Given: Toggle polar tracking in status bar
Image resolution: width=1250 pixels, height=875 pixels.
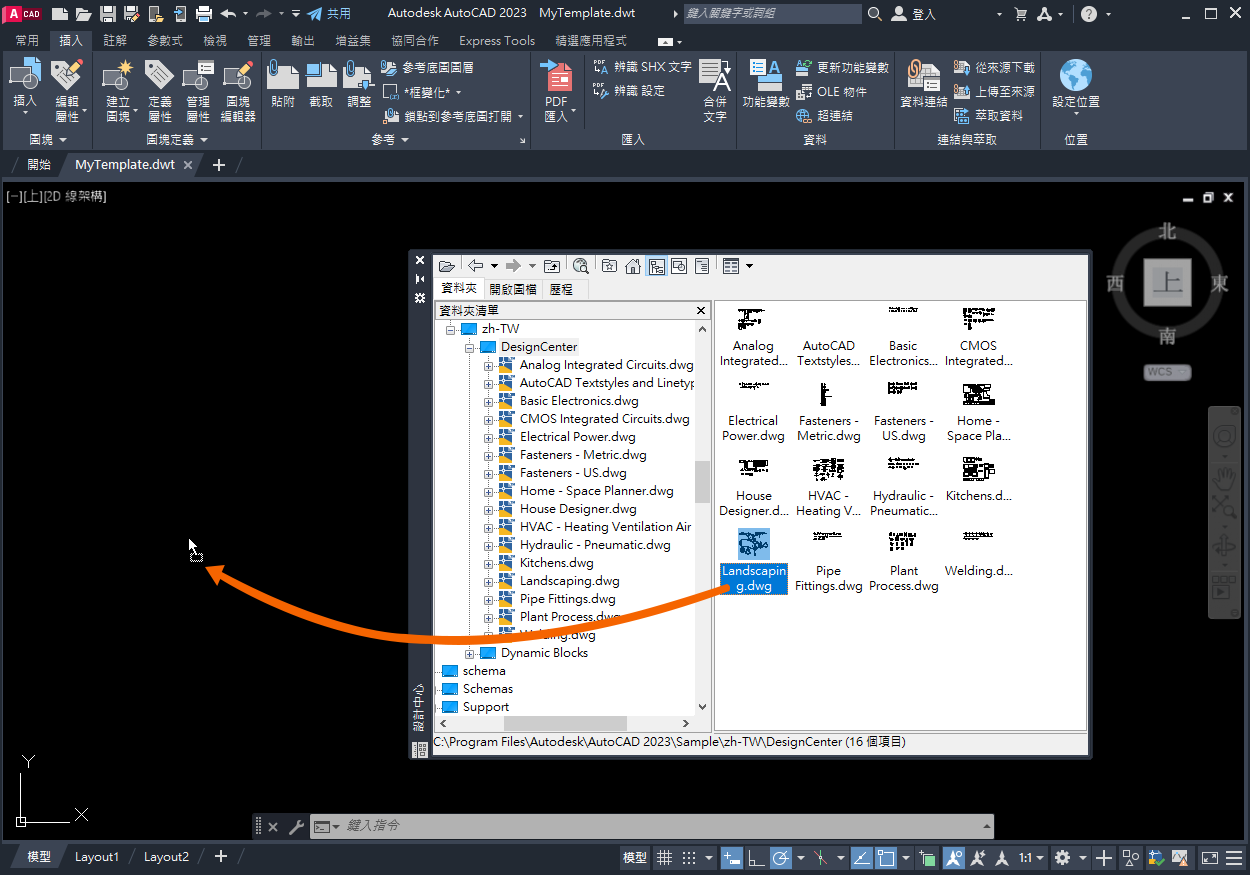Looking at the screenshot, I should (780, 858).
